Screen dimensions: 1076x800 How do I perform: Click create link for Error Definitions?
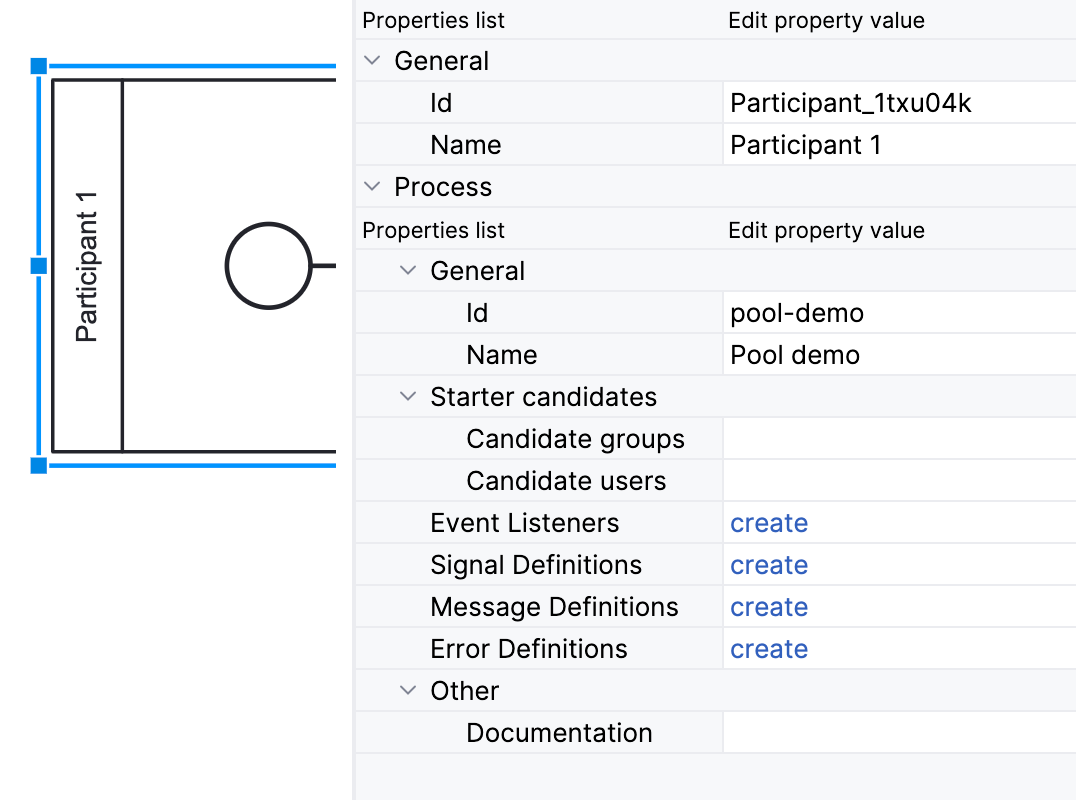768,649
